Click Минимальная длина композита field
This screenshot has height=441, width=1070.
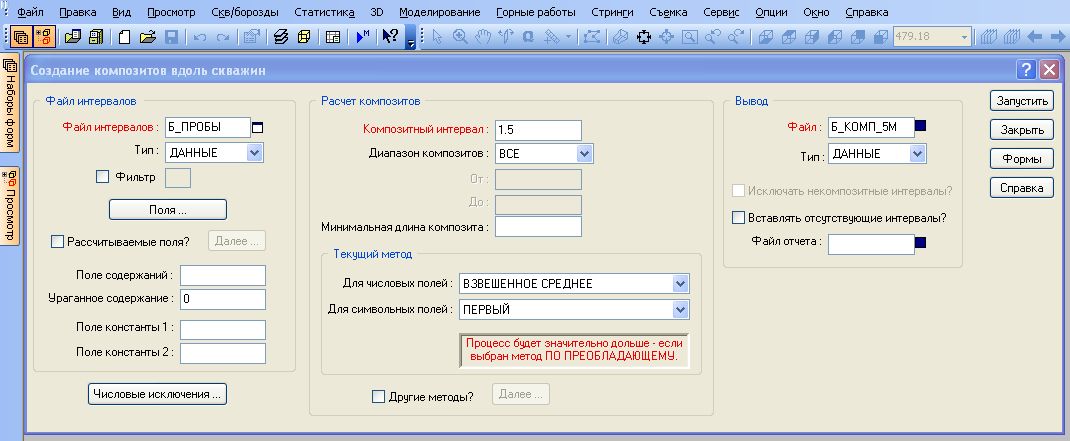tap(538, 226)
